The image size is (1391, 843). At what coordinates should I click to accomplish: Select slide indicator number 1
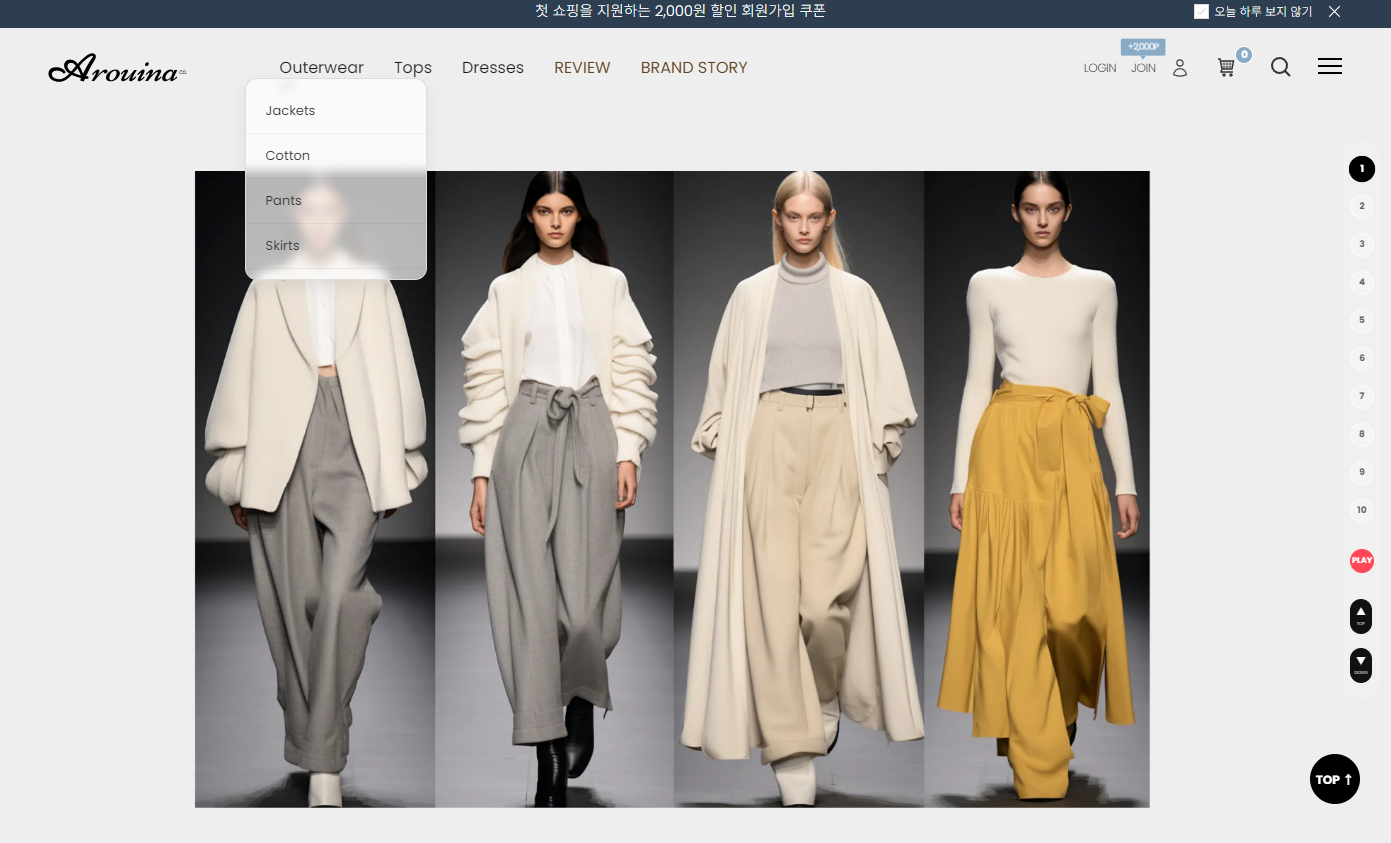[1361, 169]
